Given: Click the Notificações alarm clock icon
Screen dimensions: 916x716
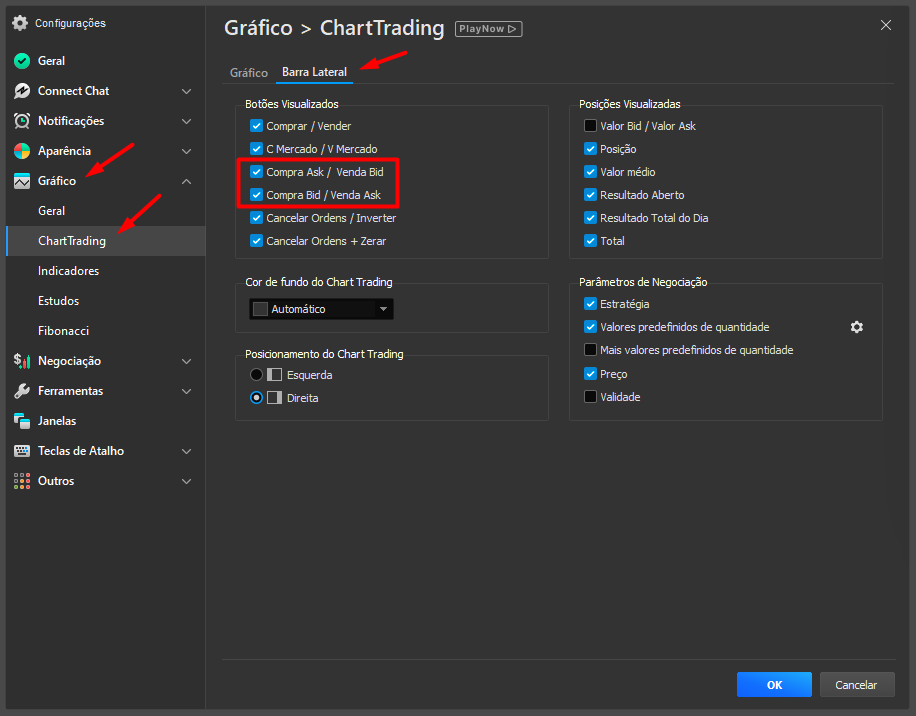Looking at the screenshot, I should pos(22,121).
